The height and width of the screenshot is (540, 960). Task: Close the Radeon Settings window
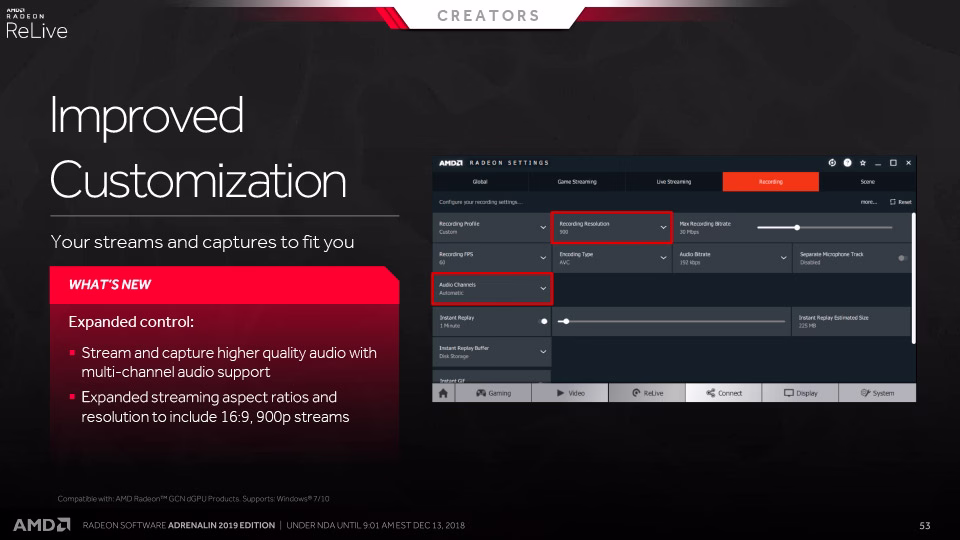click(909, 163)
